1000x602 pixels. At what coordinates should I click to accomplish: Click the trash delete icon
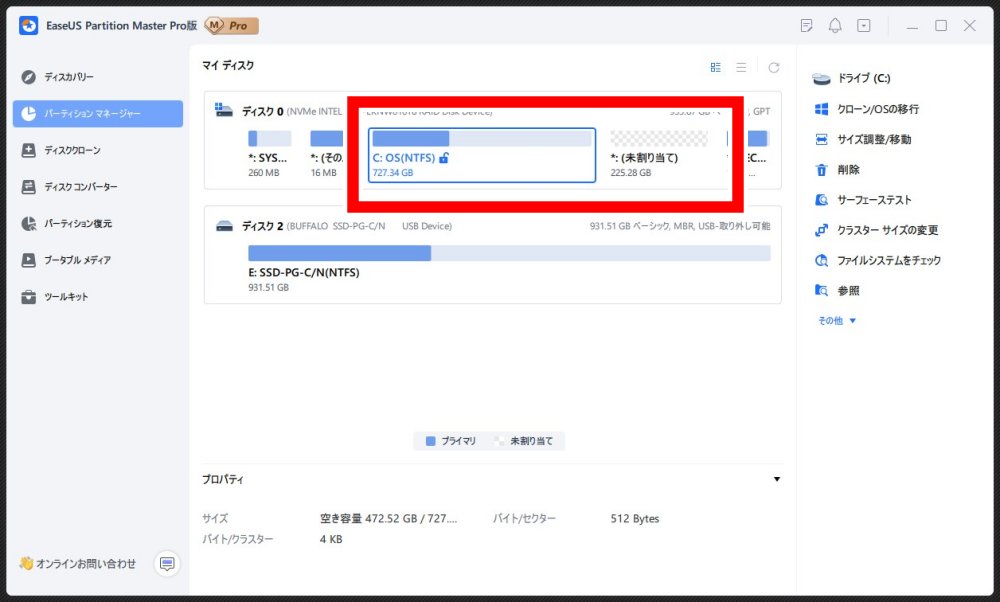click(821, 170)
